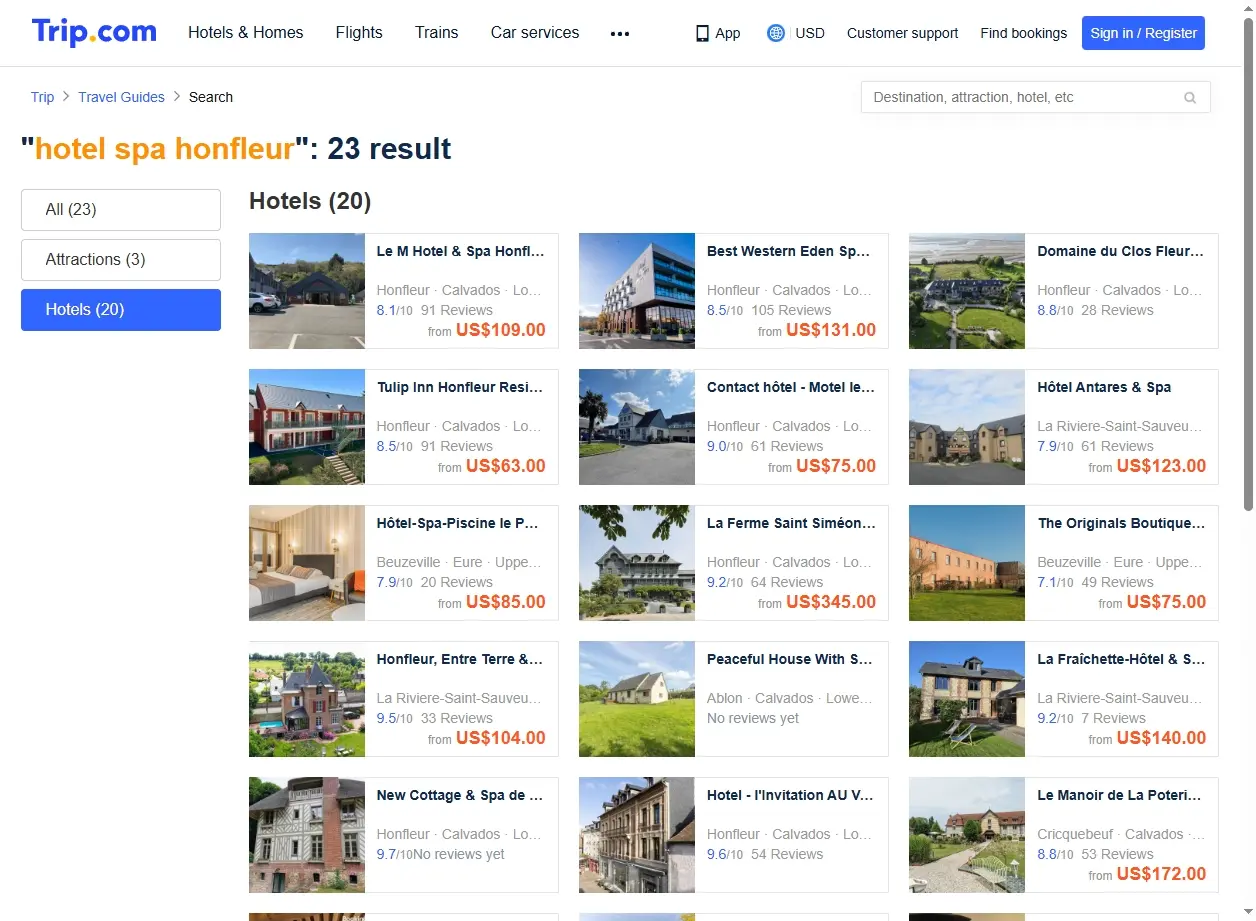Screen dimensions: 1256x921
Task: Go to Travel Guides breadcrumb link
Action: pos(121,97)
